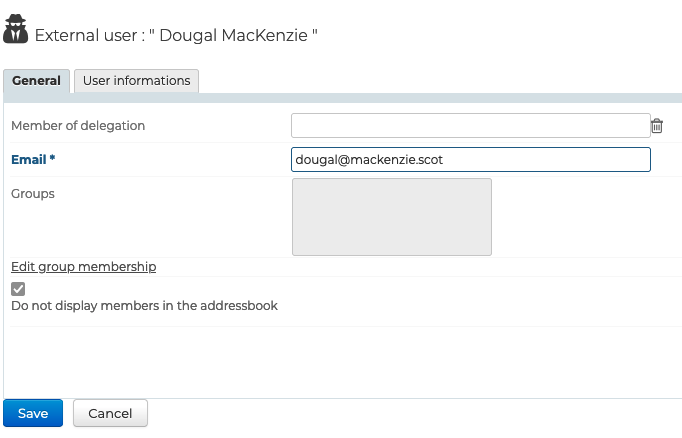Focus the Member of delegation input field
Image resolution: width=682 pixels, height=438 pixels.
coord(470,125)
